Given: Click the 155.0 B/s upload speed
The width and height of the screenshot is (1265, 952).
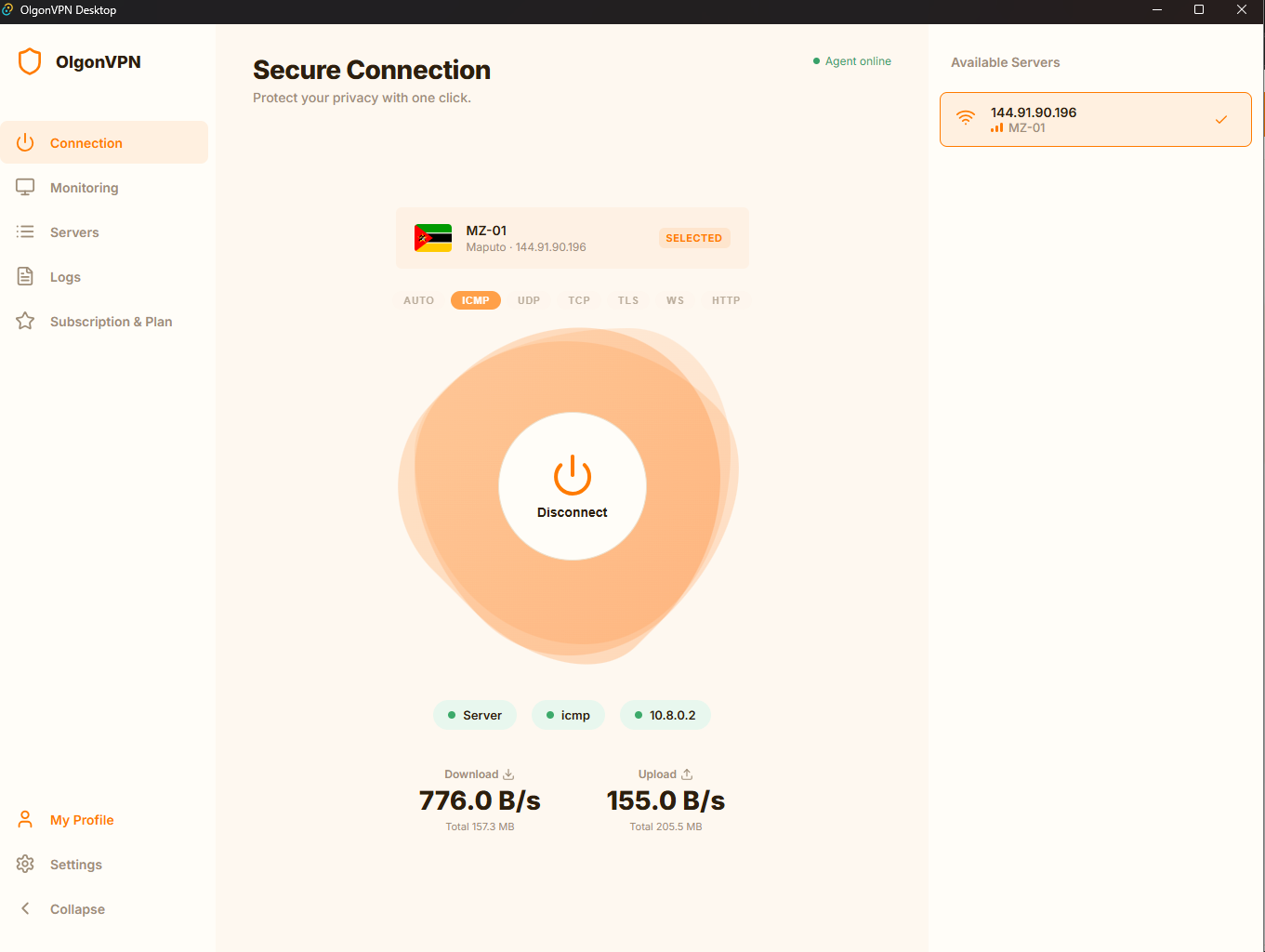Looking at the screenshot, I should tap(665, 800).
